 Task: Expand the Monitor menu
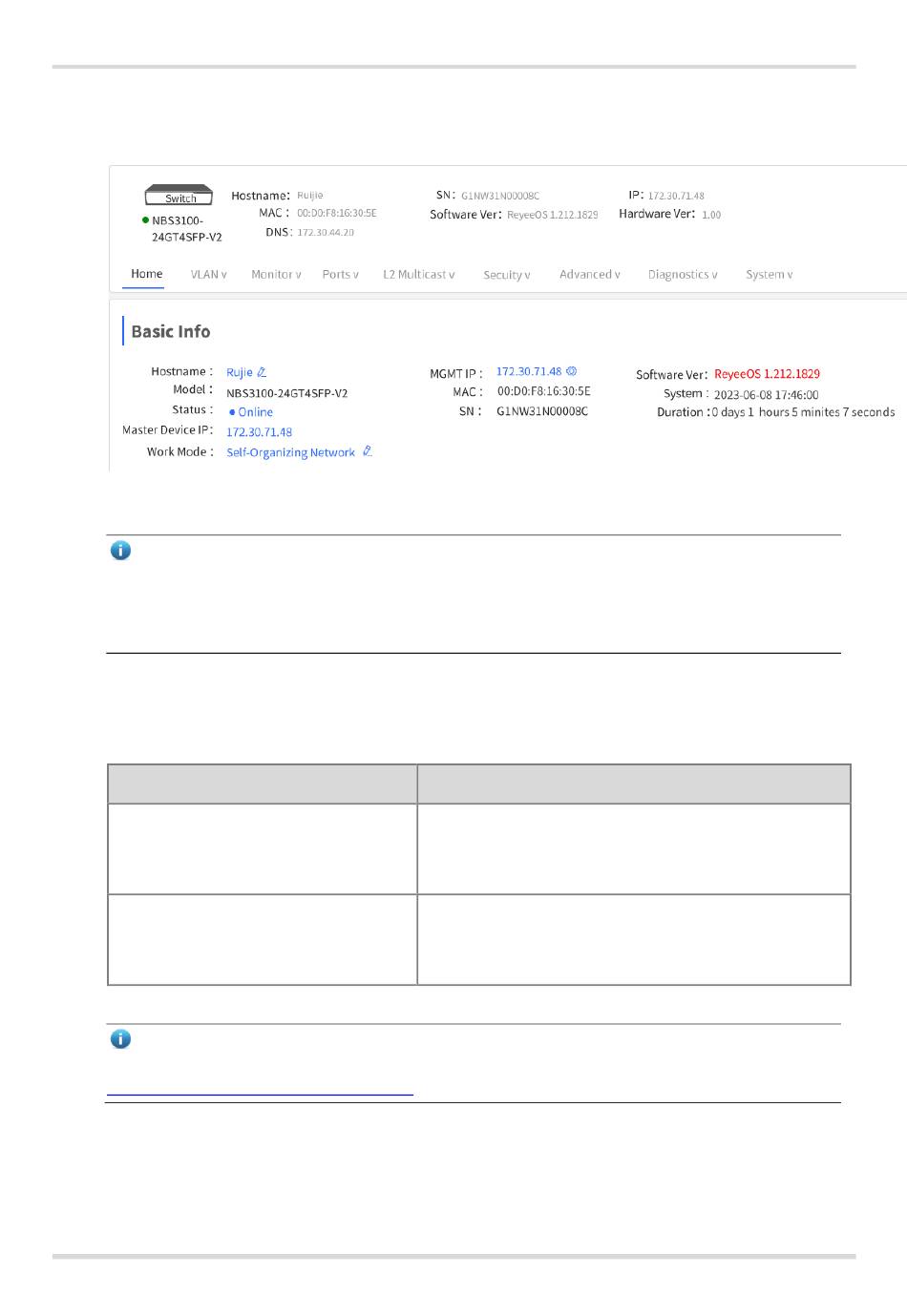pos(276,275)
